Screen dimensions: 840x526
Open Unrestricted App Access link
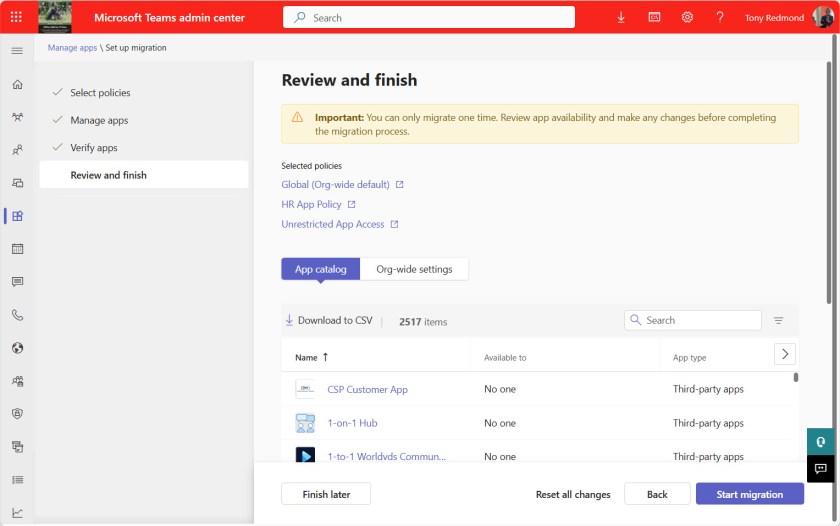pyautogui.click(x=333, y=224)
